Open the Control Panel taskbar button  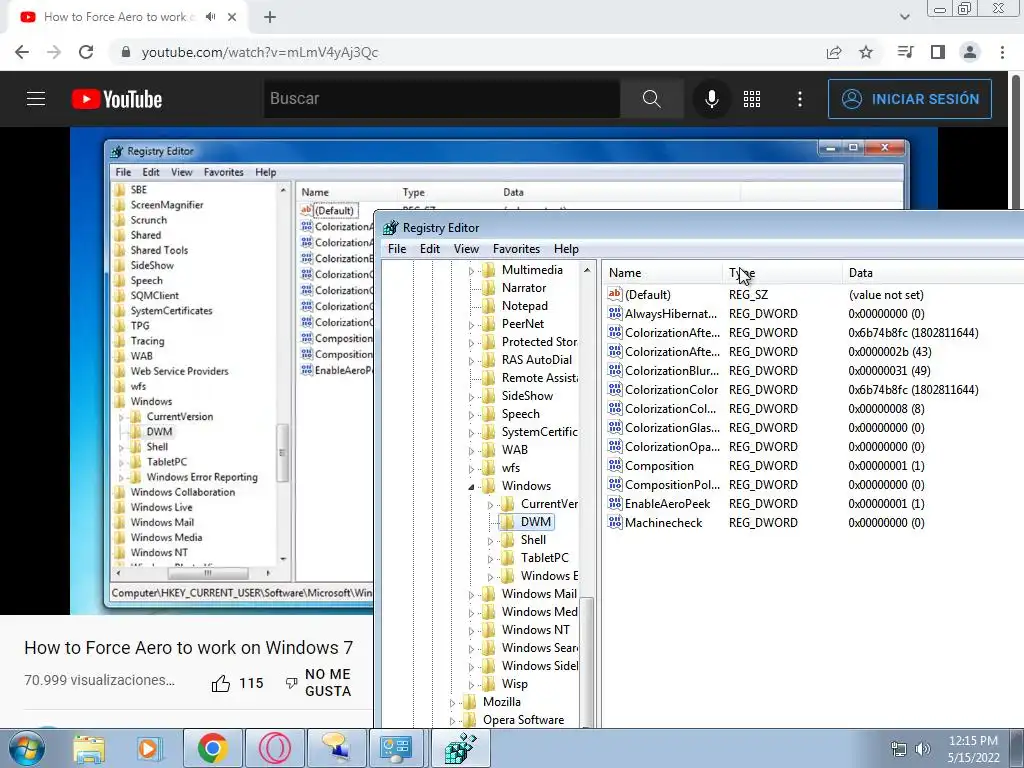coord(398,748)
